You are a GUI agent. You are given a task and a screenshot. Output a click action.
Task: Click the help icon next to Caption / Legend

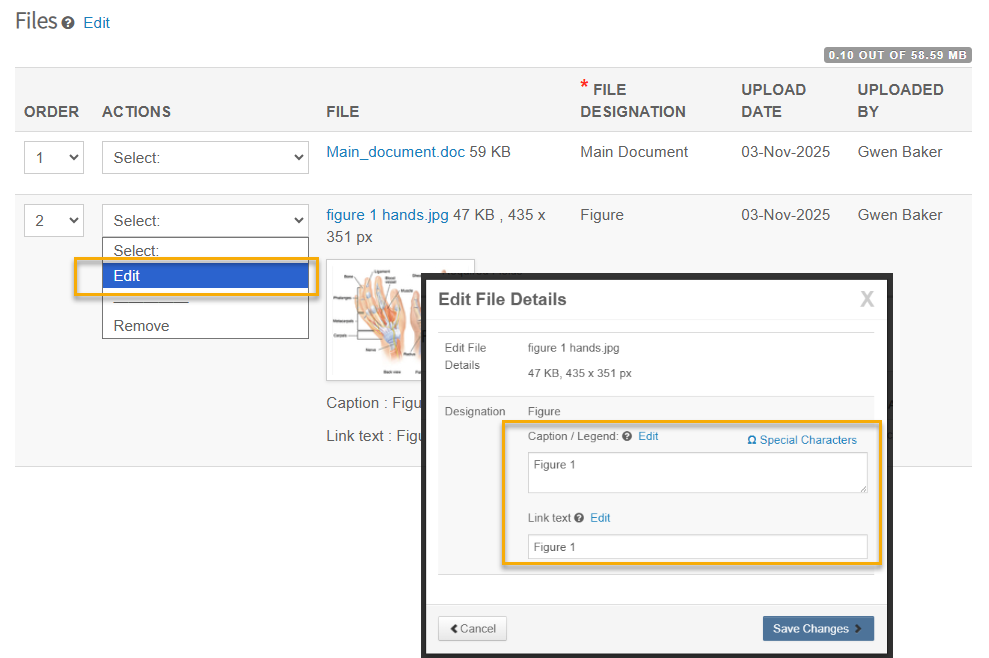coord(627,436)
